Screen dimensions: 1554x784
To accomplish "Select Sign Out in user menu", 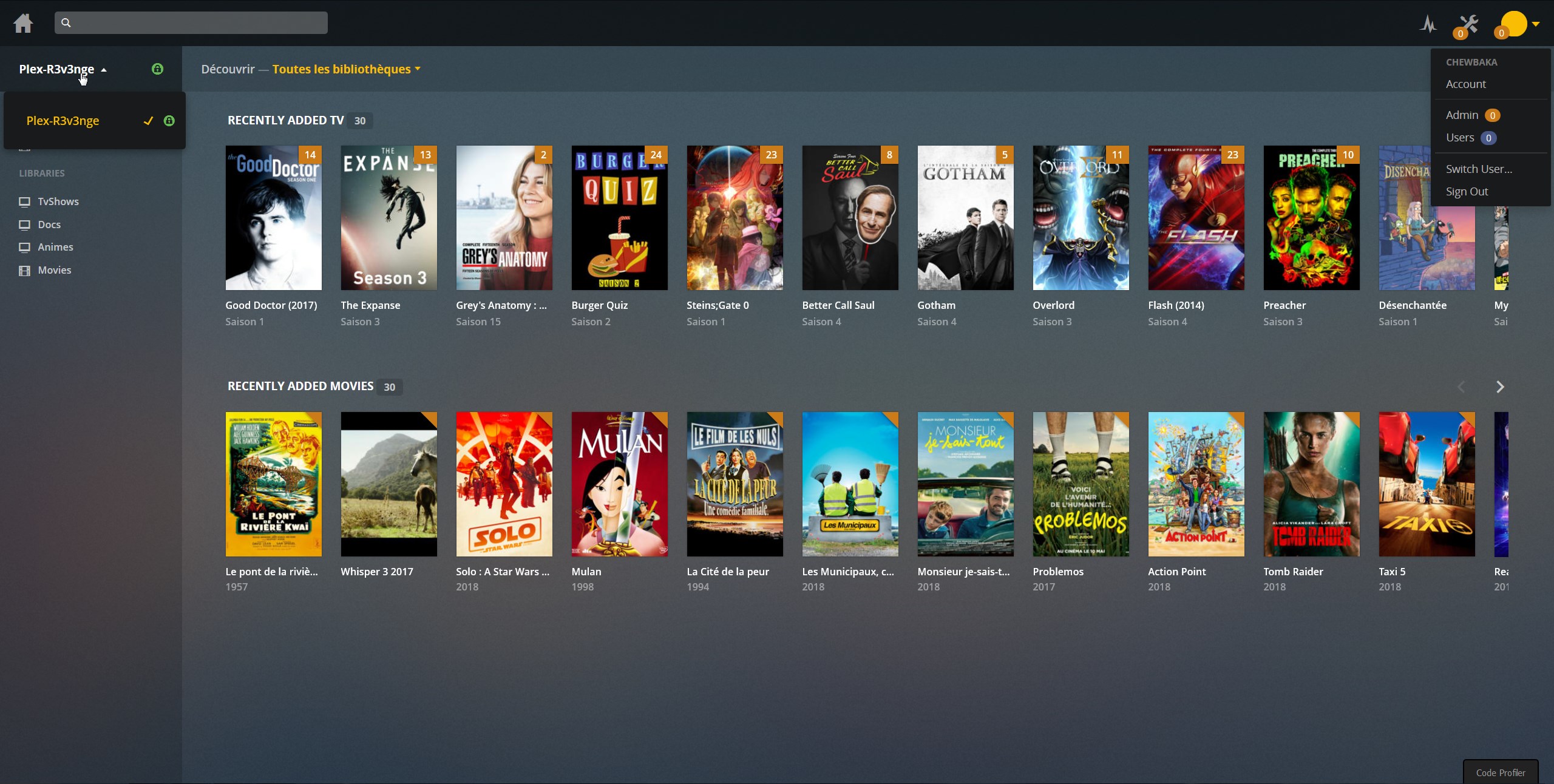I will click(x=1467, y=192).
